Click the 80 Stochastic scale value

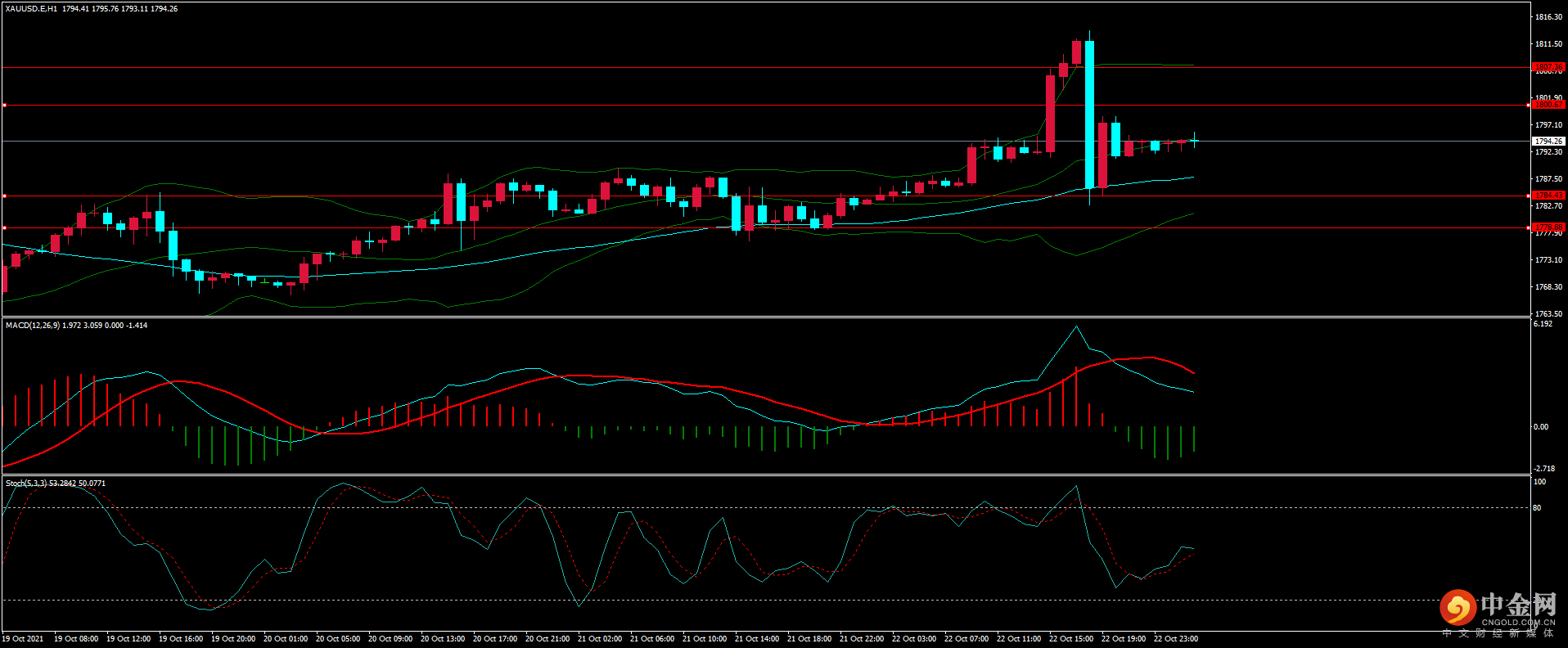coord(1537,507)
